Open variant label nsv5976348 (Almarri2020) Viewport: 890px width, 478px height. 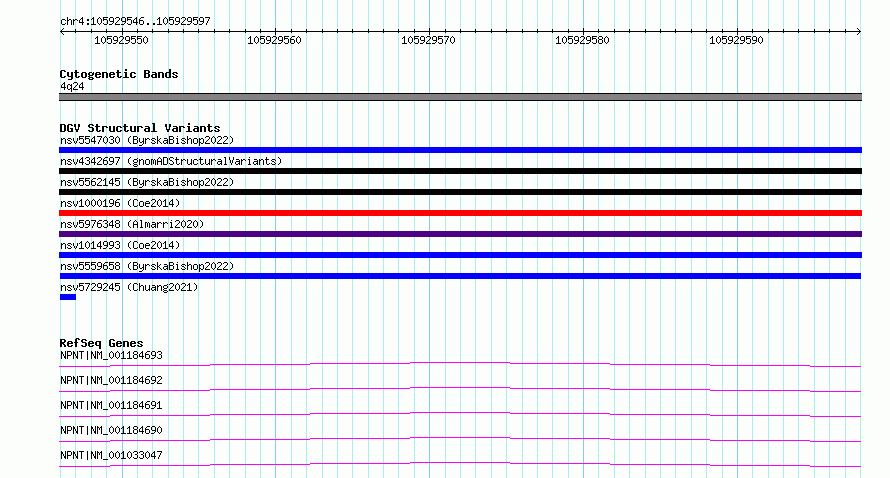coord(132,224)
